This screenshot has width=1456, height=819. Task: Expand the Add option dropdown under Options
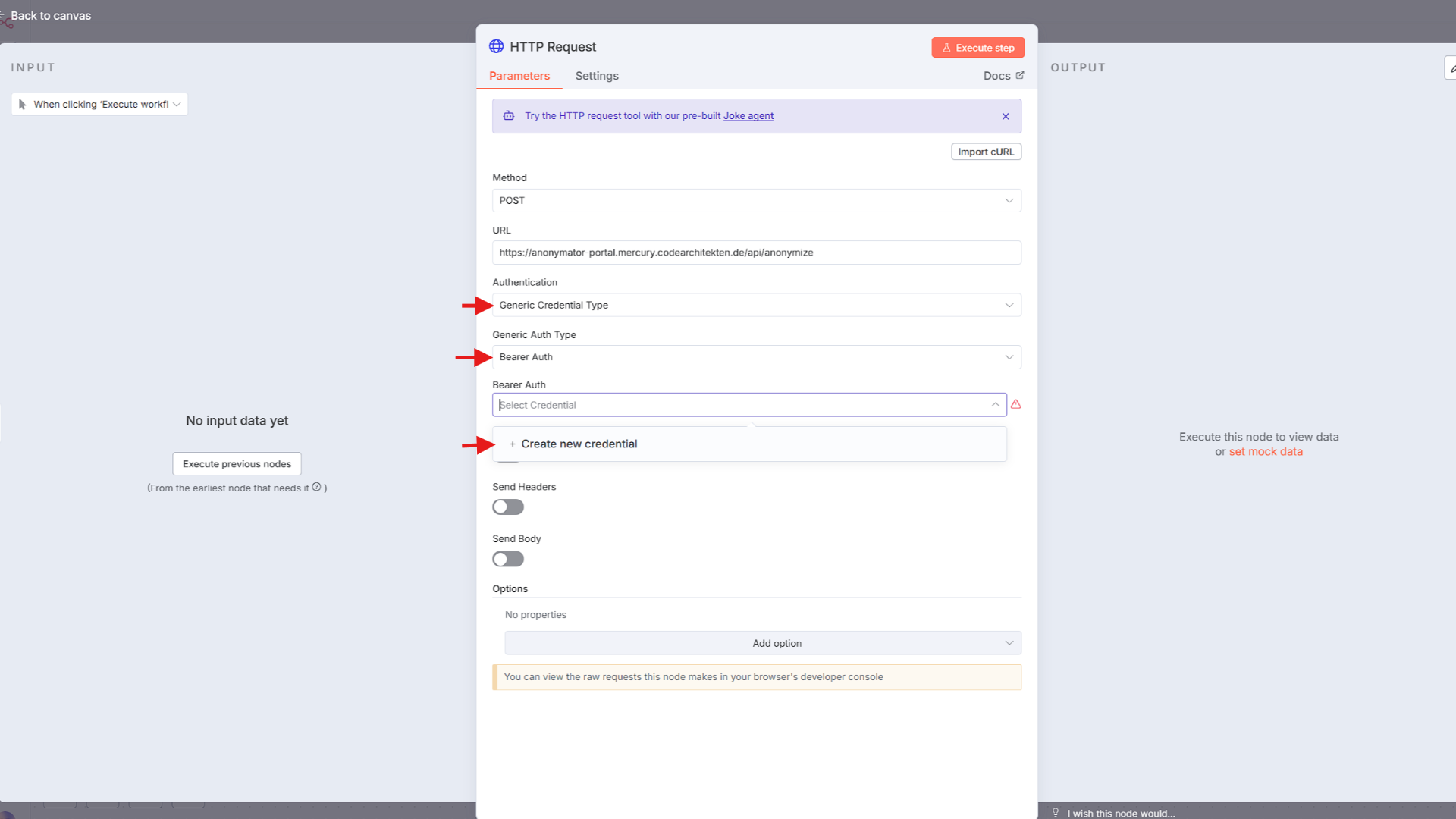[x=777, y=642]
